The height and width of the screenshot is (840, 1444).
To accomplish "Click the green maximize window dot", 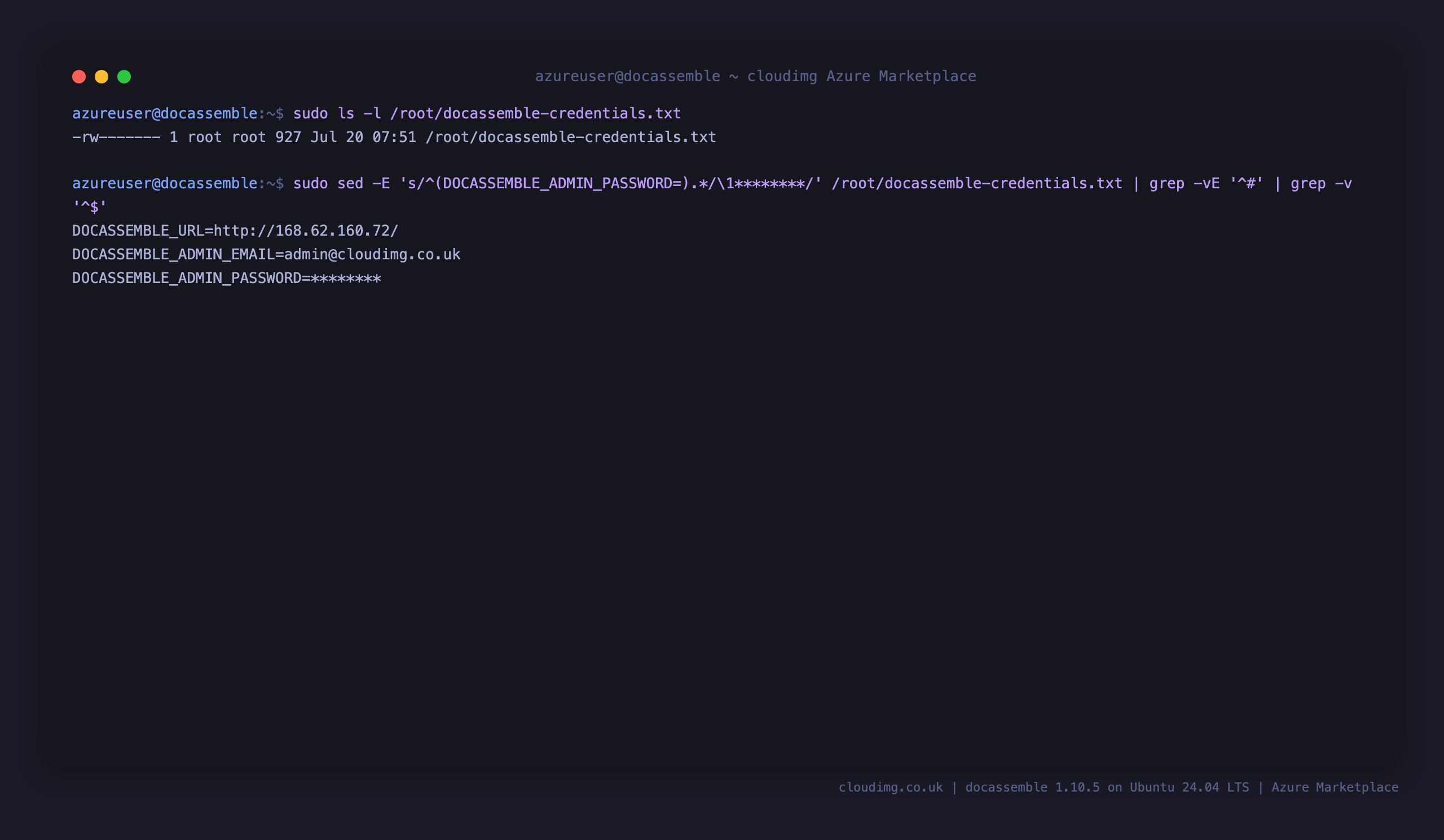I will coord(124,77).
